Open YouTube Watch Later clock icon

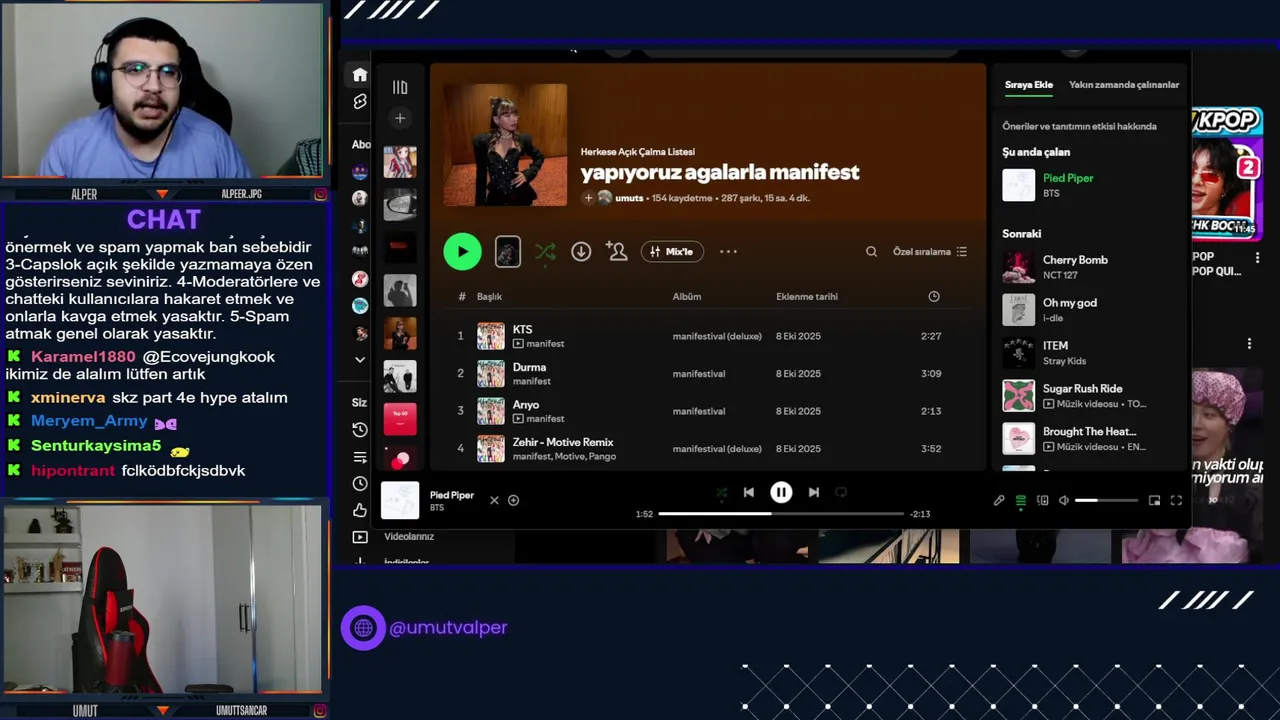click(x=360, y=484)
